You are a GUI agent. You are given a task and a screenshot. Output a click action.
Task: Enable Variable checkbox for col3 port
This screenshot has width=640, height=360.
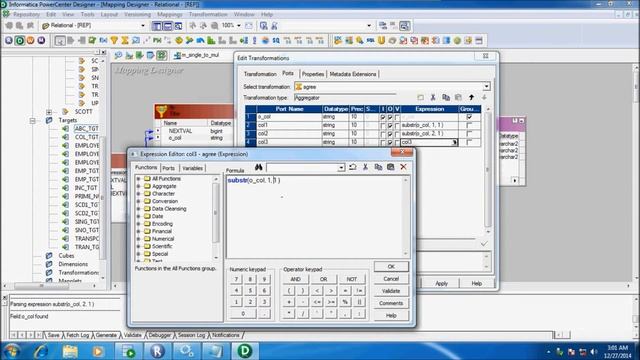pos(397,142)
